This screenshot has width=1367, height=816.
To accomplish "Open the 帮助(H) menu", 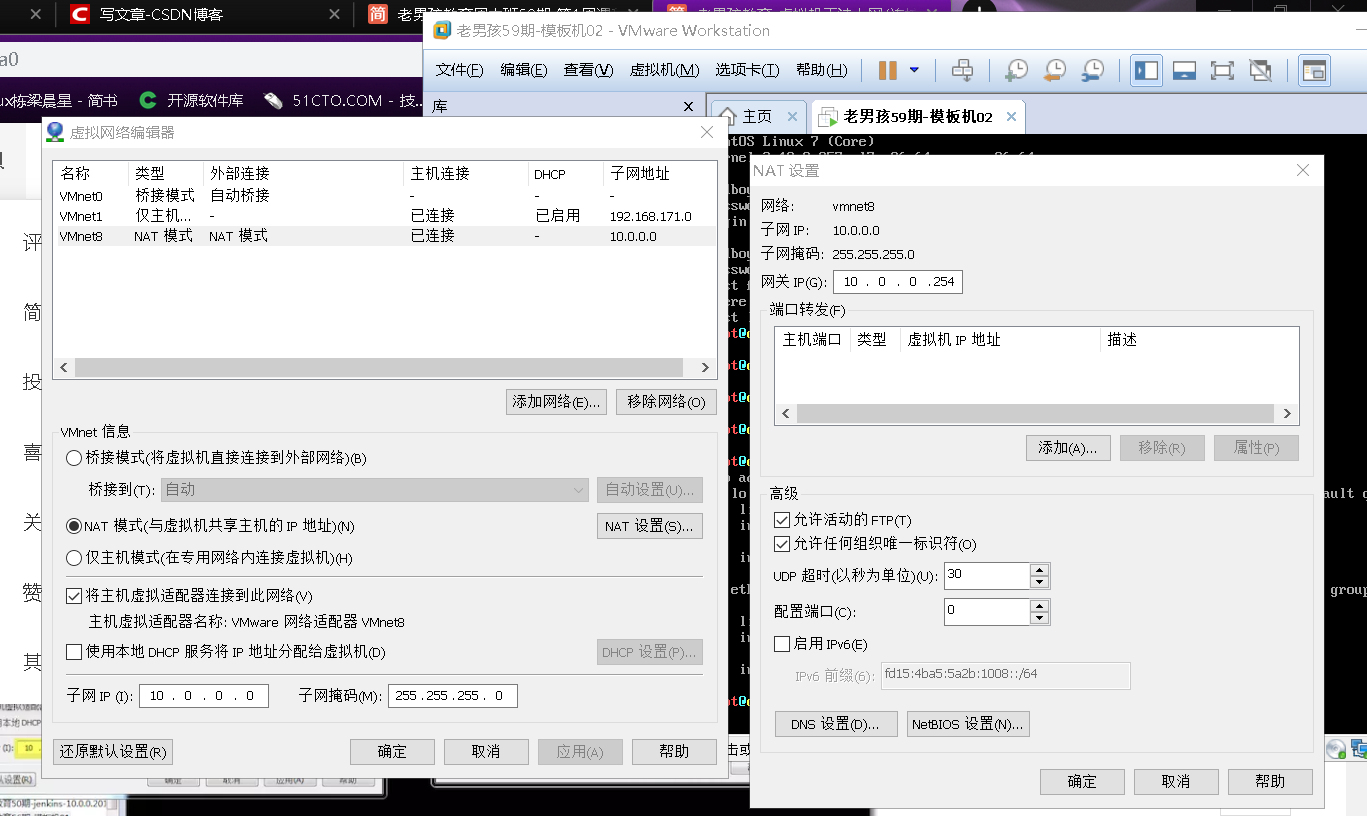I will 821,70.
